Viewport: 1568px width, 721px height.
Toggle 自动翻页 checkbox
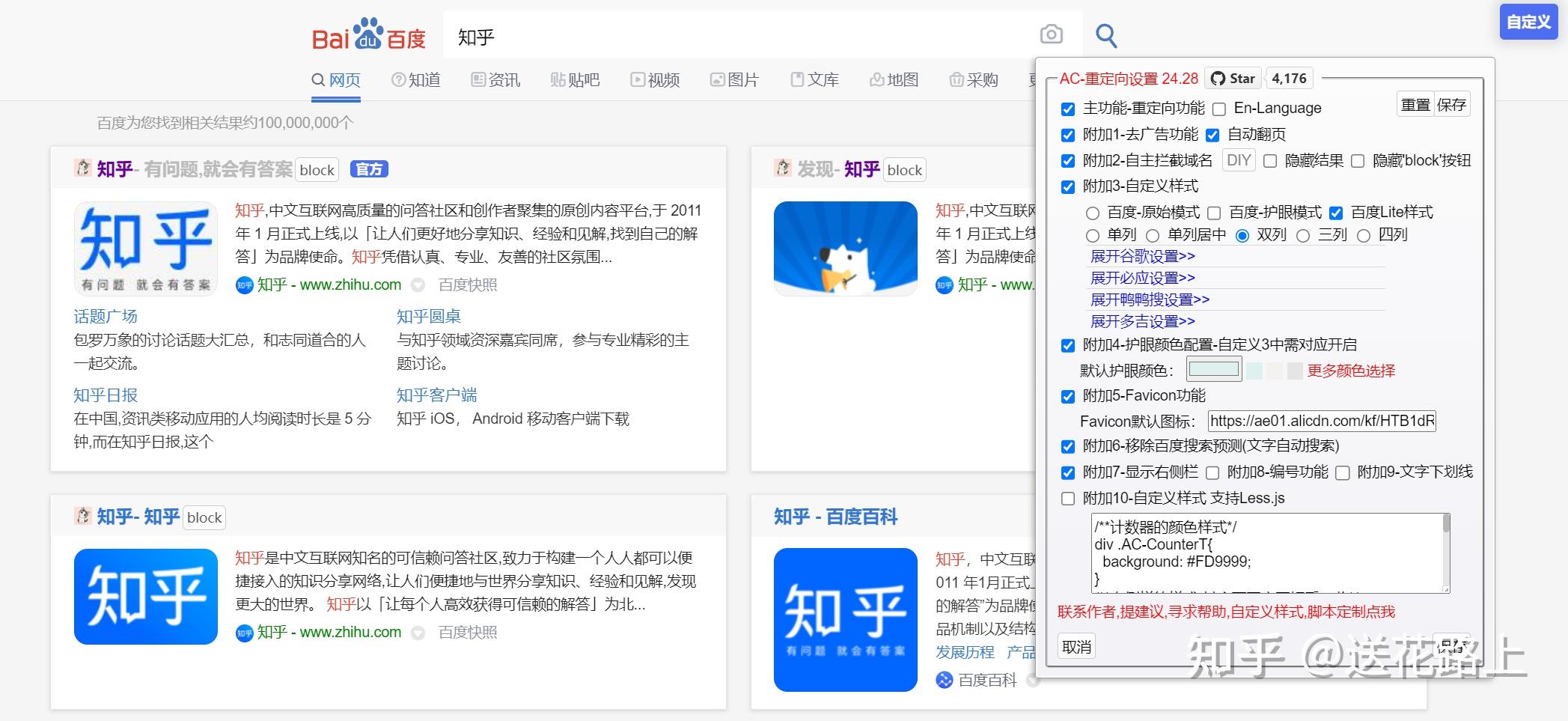pos(1212,136)
